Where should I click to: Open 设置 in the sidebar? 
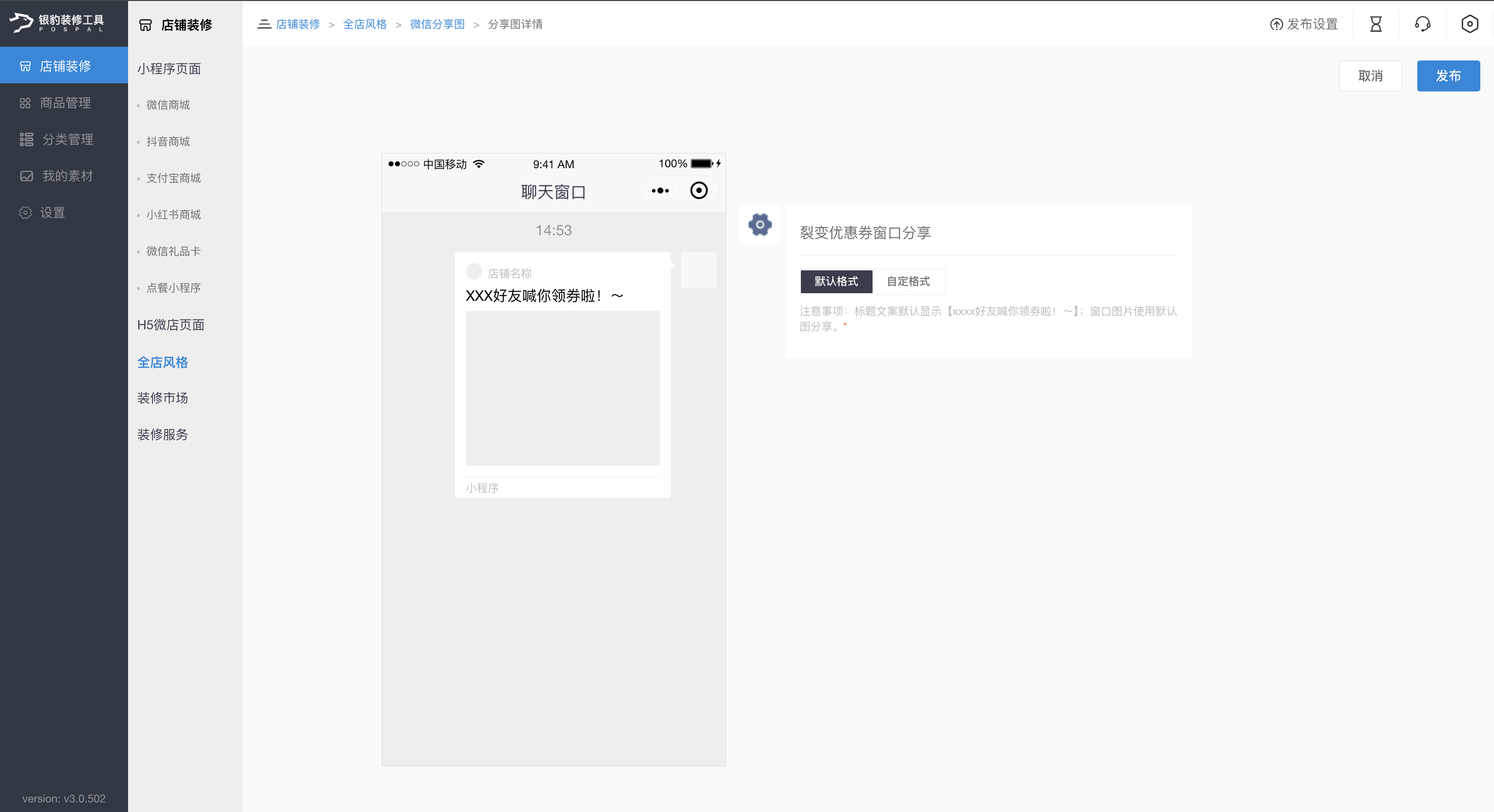[64, 212]
